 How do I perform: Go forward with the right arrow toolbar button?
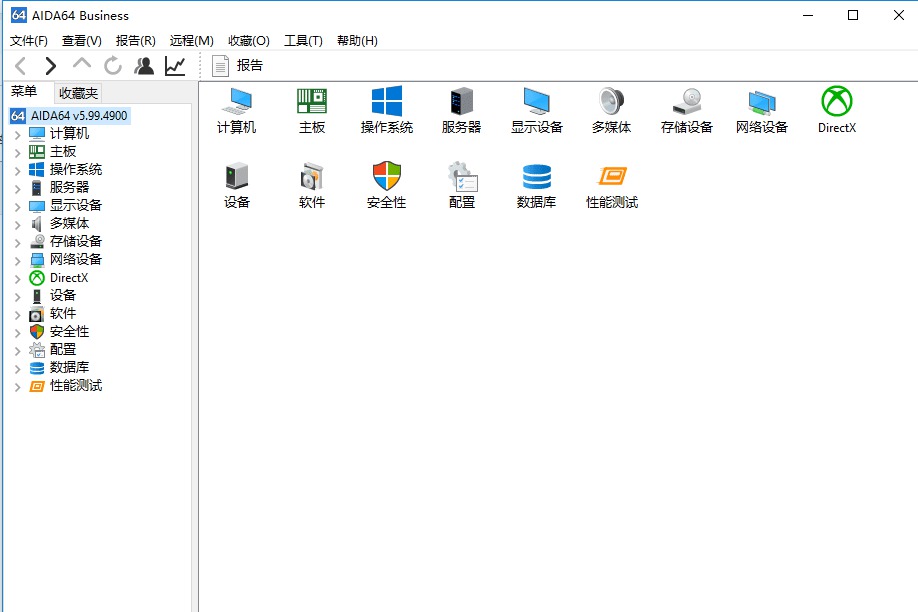[51, 66]
